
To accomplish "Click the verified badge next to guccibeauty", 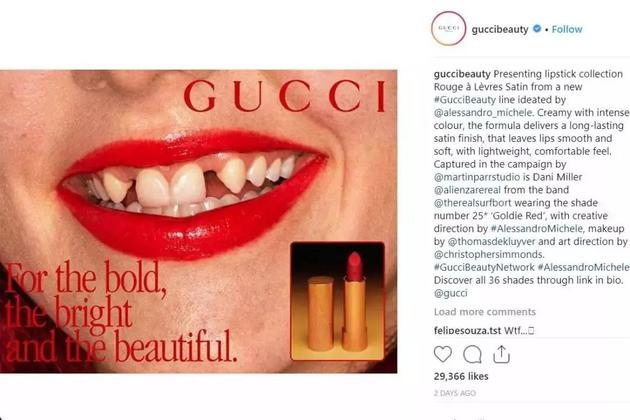I will 537,29.
